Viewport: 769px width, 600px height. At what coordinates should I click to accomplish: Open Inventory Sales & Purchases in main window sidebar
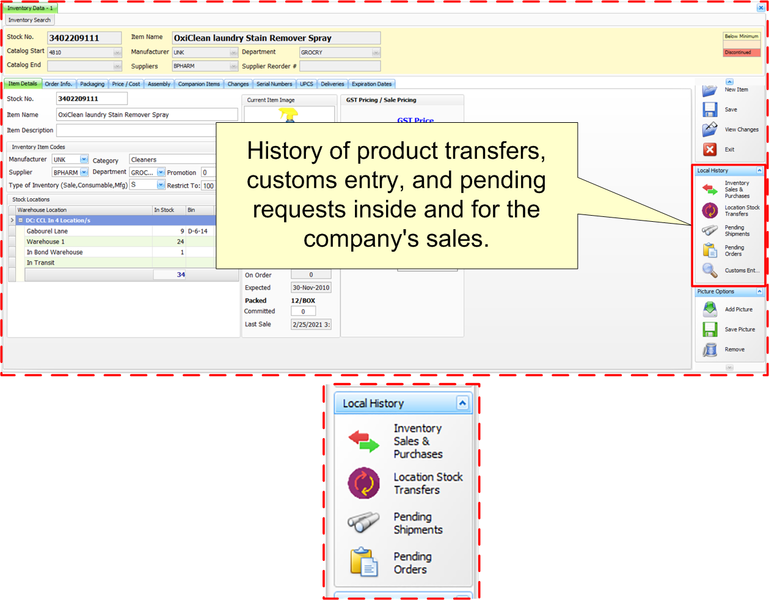(710, 189)
